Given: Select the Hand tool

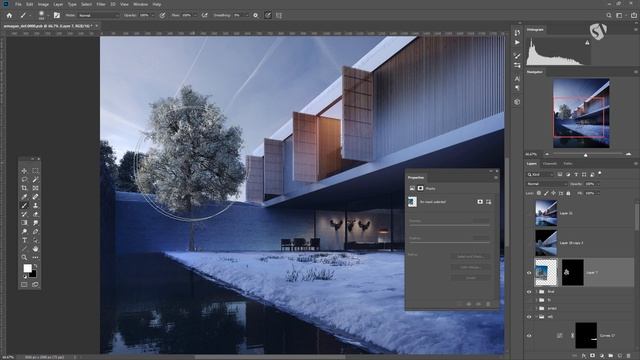Looking at the screenshot, I should [36, 249].
